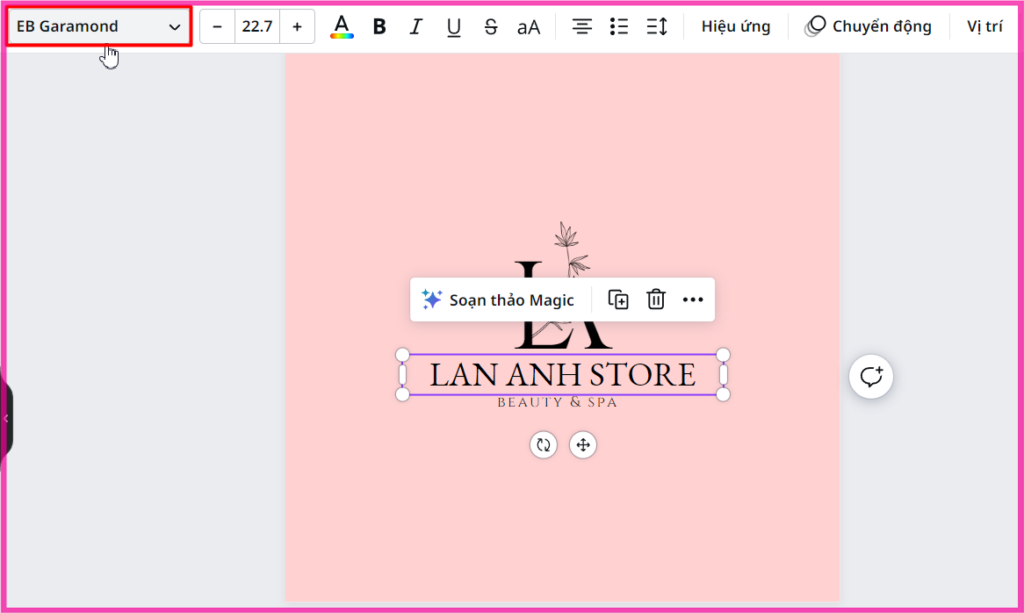This screenshot has height=613, width=1024.
Task: Click the 22.7 font size field
Action: pyautogui.click(x=257, y=27)
